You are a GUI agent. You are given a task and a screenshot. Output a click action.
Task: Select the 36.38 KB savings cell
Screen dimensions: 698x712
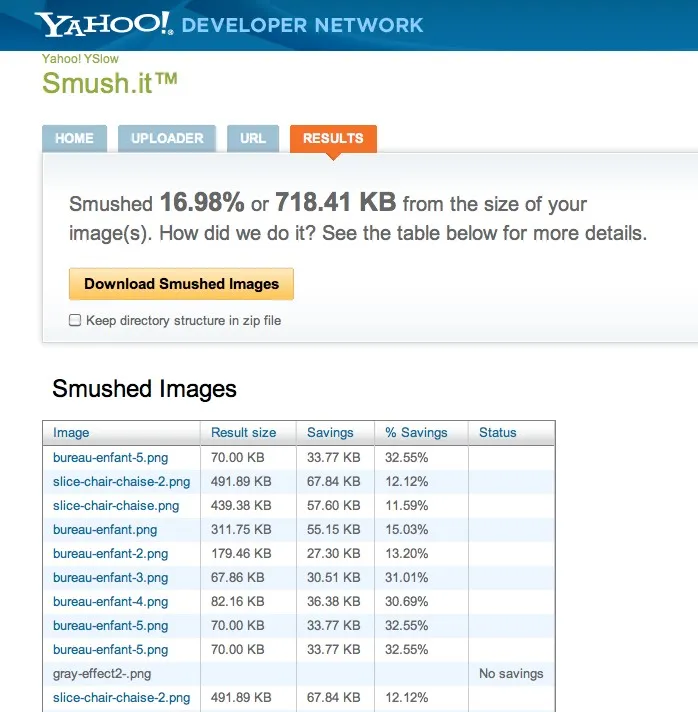334,602
